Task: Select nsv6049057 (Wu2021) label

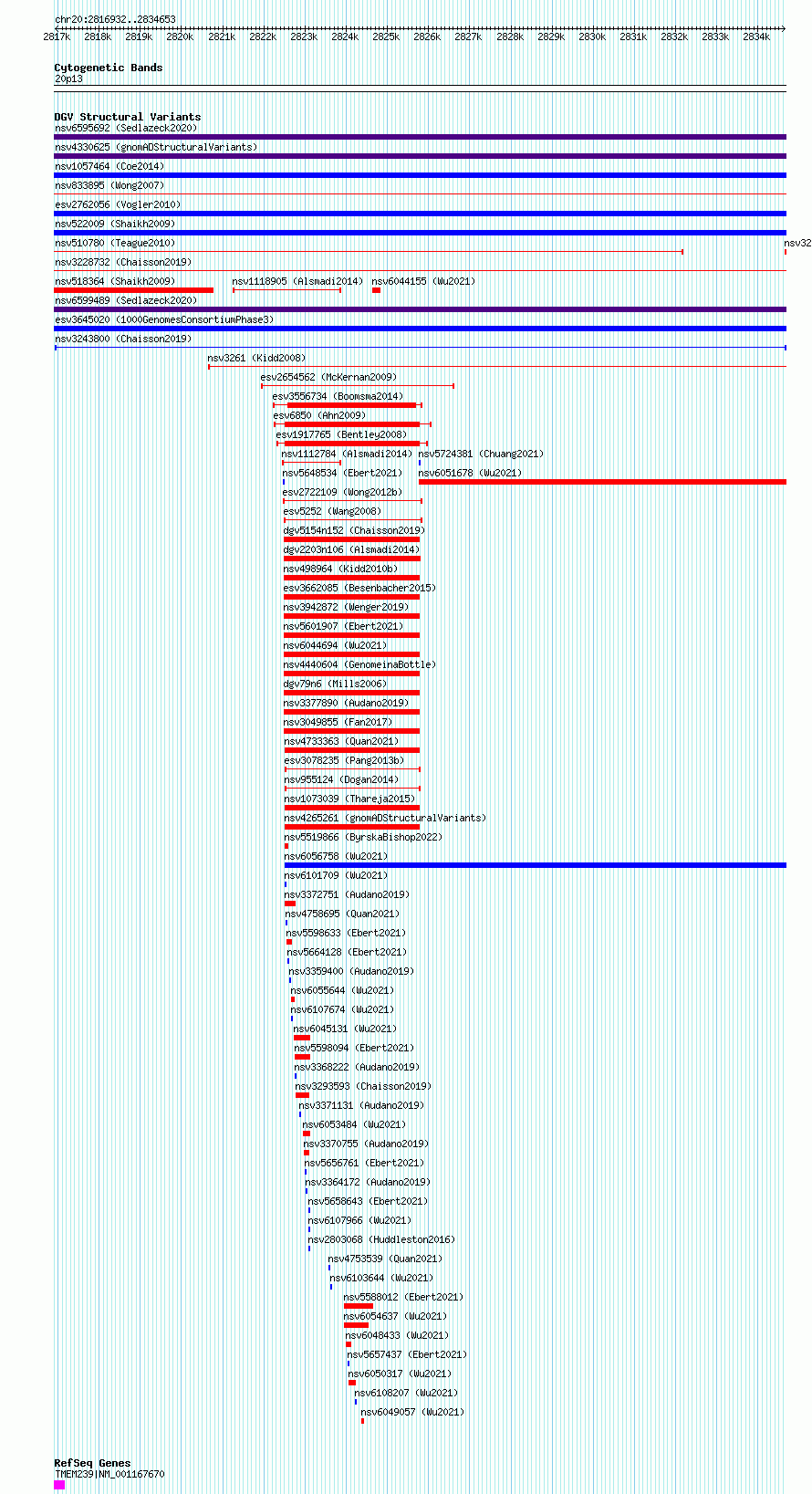Action: pos(413,1412)
